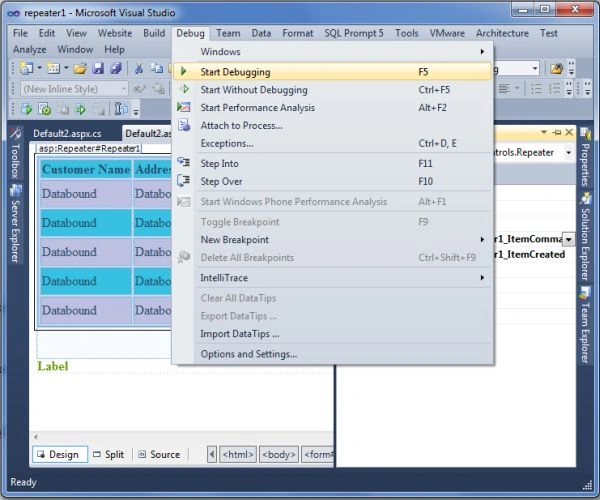Viewport: 600px width, 500px height.
Task: Select Step Over from Debug menu
Action: click(x=332, y=181)
